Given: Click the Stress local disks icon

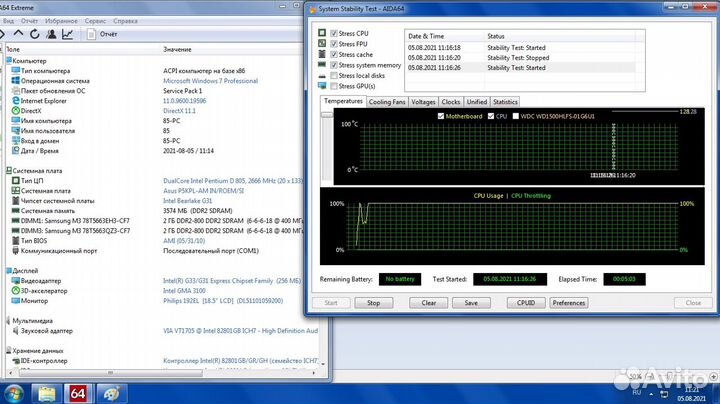Looking at the screenshot, I should tap(322, 76).
